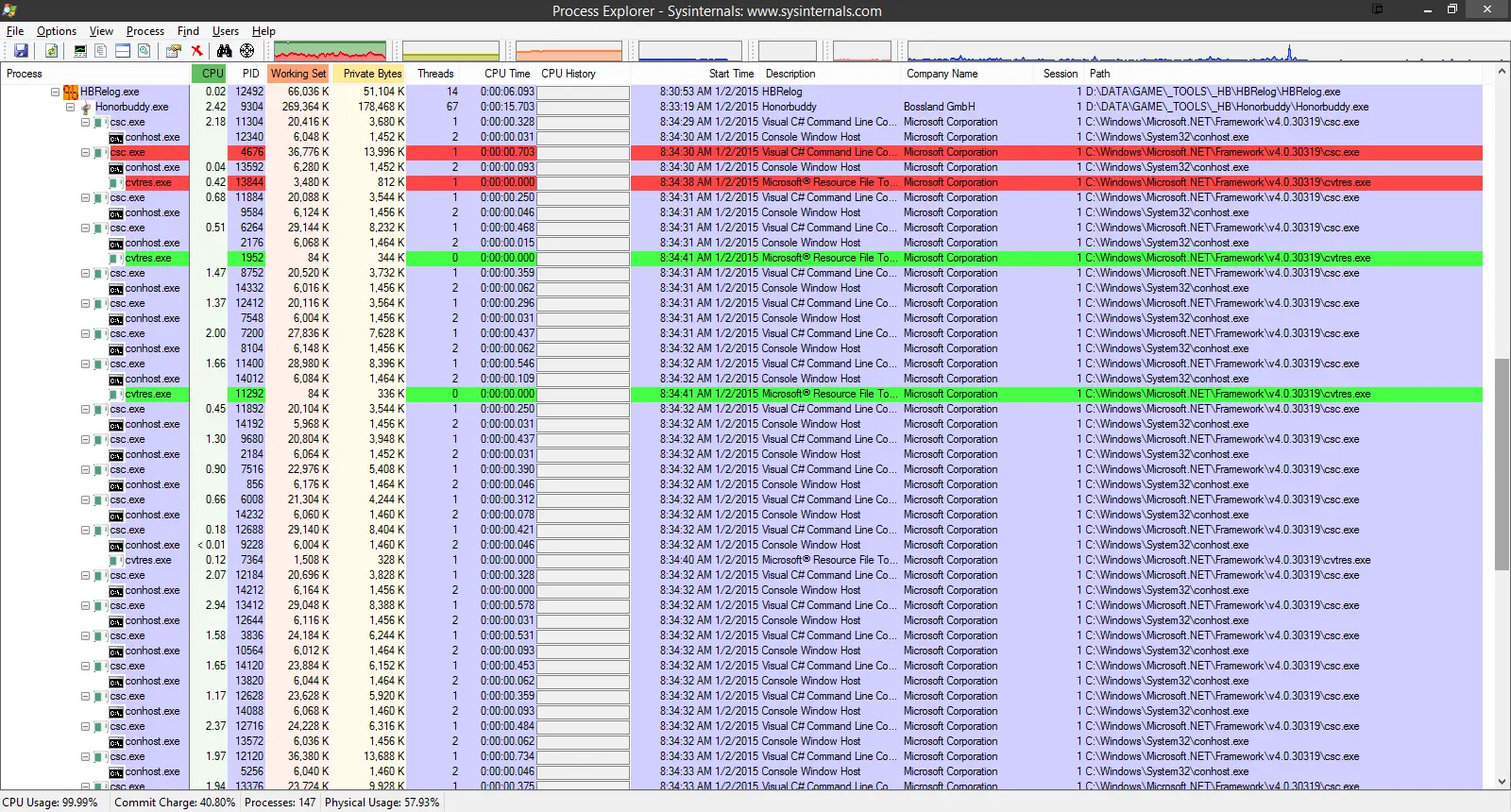Collapse the csc.exe node with PID 6264
Screen dimensions: 1511x812
click(x=85, y=228)
